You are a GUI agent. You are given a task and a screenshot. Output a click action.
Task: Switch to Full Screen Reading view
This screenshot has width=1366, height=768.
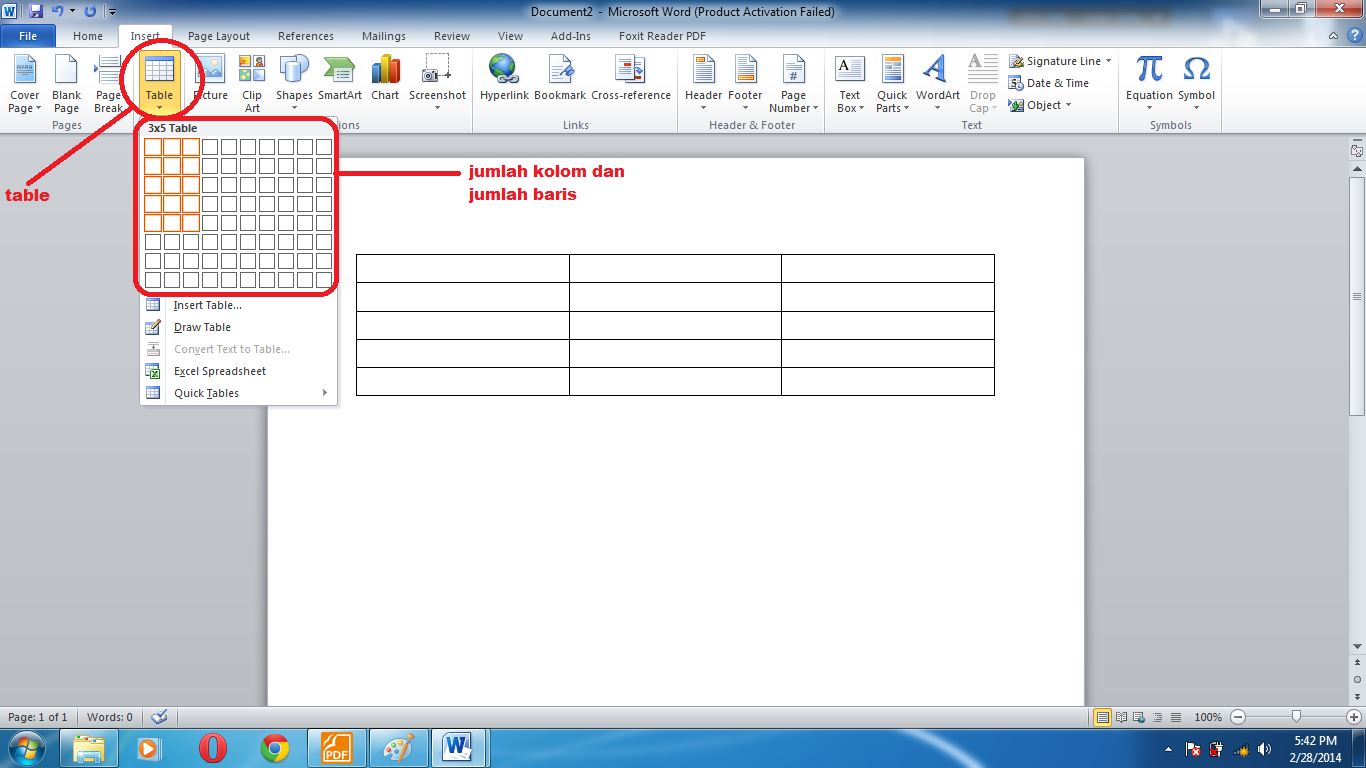[1121, 717]
